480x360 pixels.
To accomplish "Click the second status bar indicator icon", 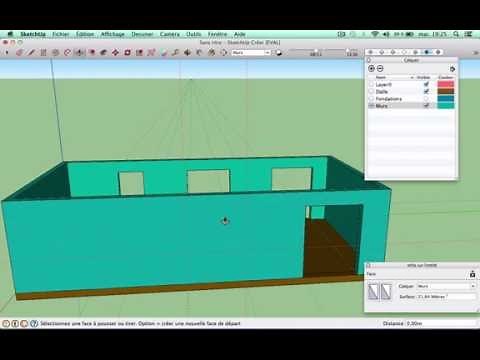I will click(x=15, y=323).
